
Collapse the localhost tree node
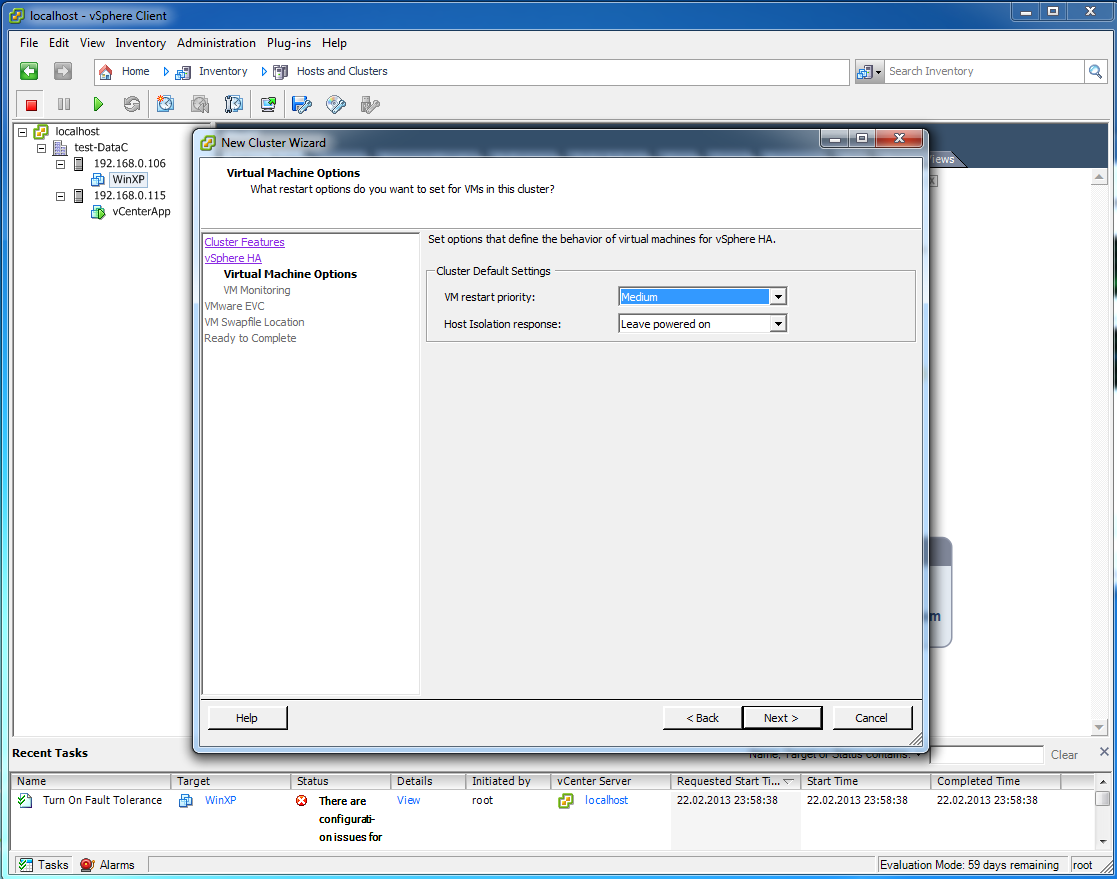pos(23,132)
